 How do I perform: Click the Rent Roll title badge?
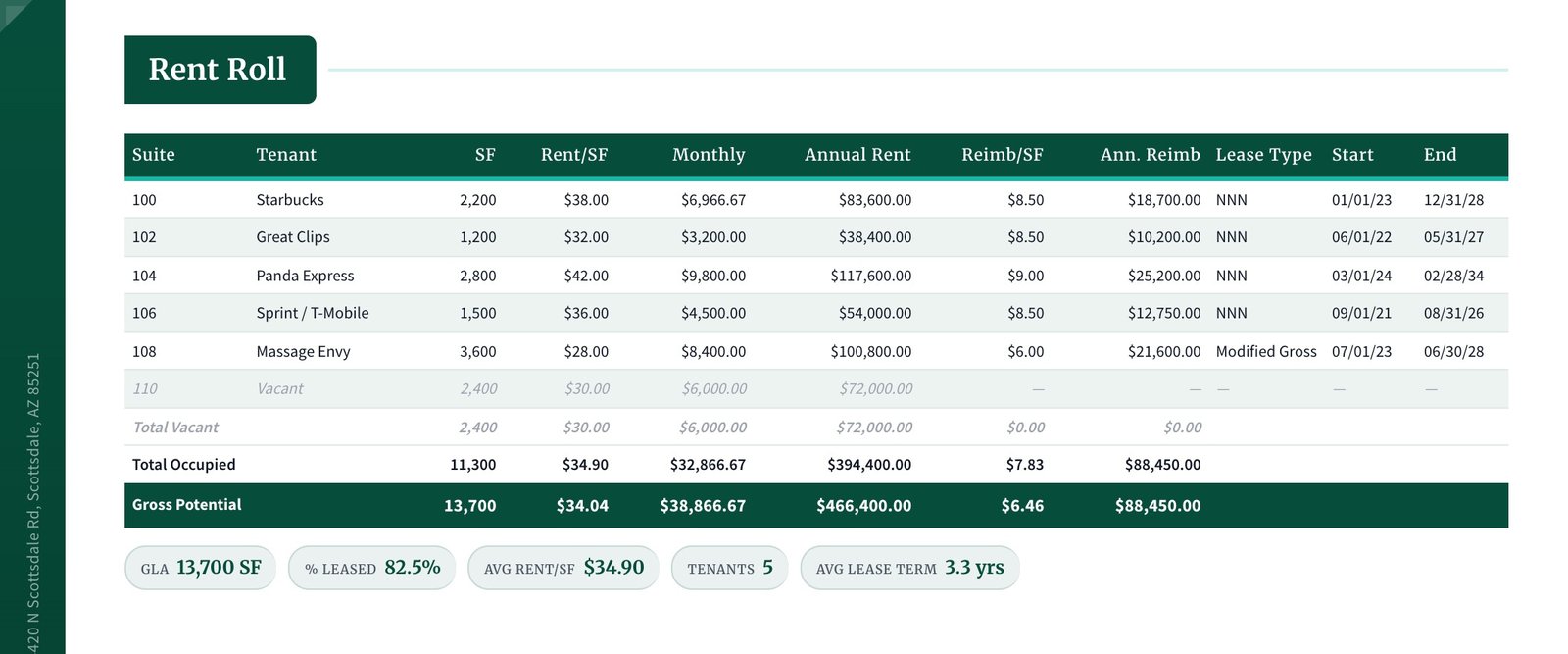tap(220, 70)
